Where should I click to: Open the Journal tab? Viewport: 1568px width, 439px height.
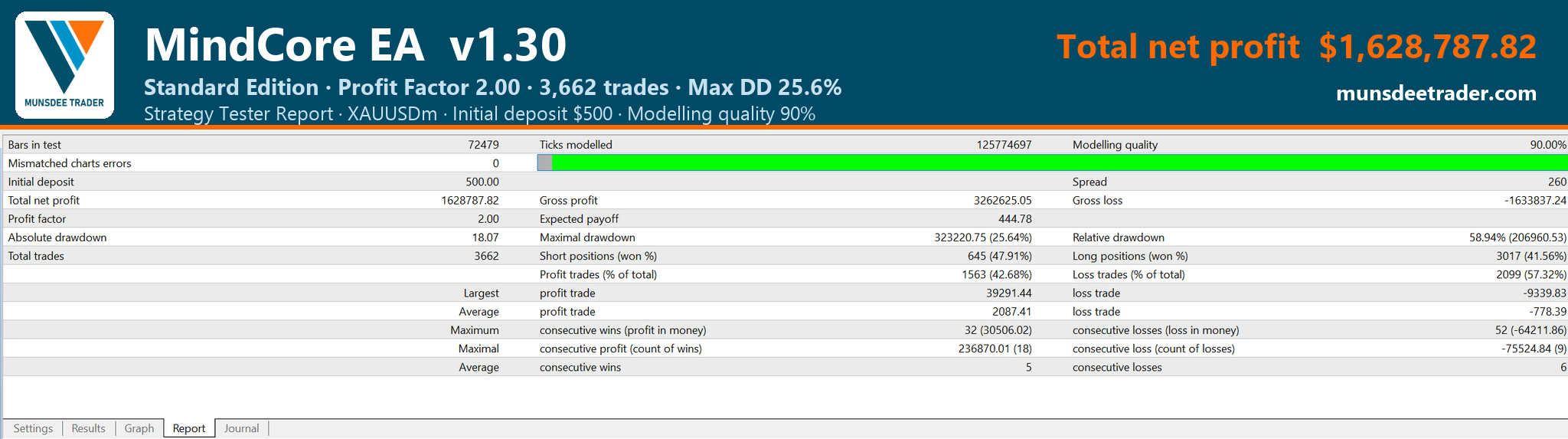click(241, 428)
